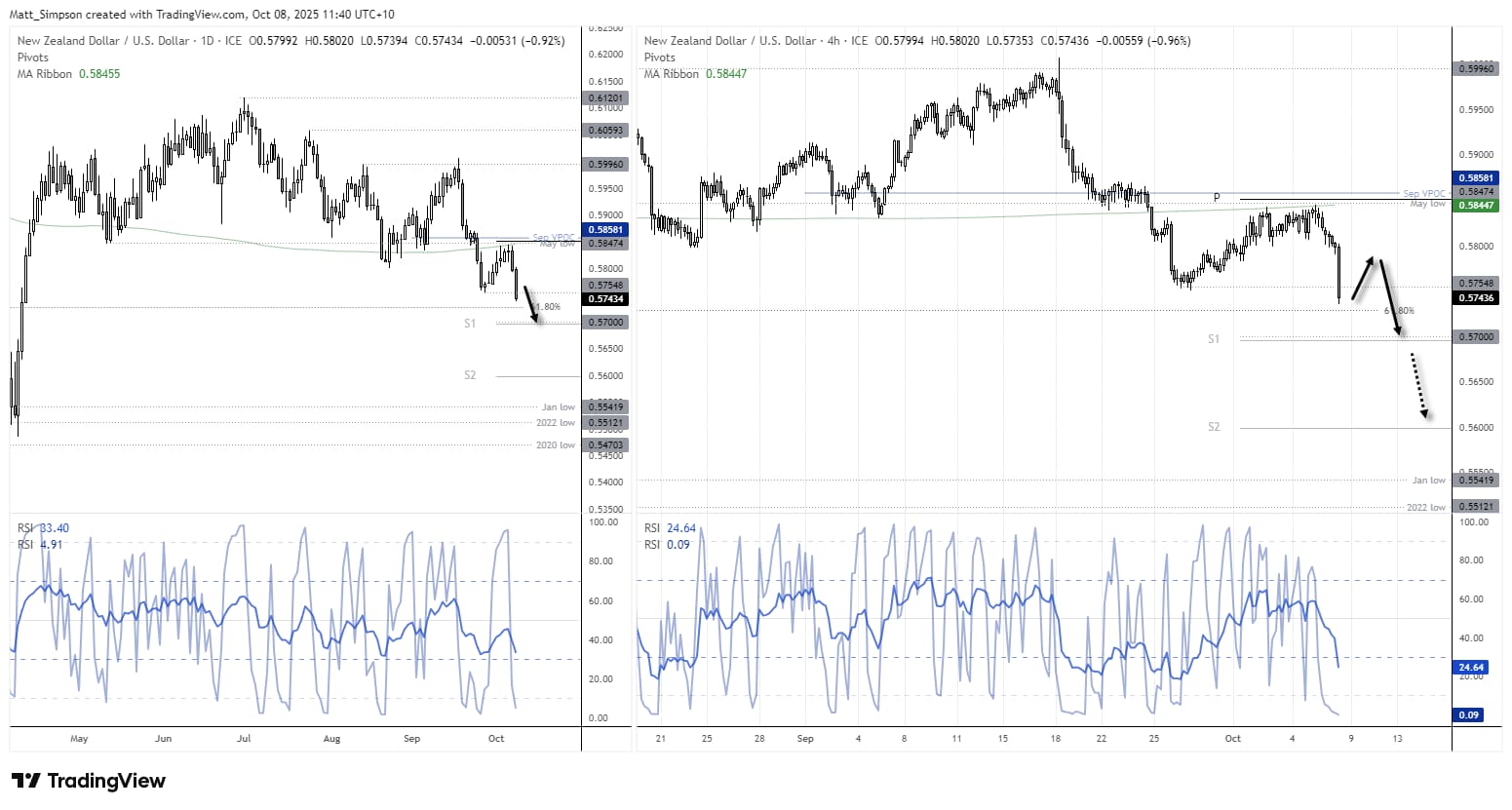The width and height of the screenshot is (1512, 810).
Task: Expand the 4h chart Pivots legend entry
Action: point(659,57)
